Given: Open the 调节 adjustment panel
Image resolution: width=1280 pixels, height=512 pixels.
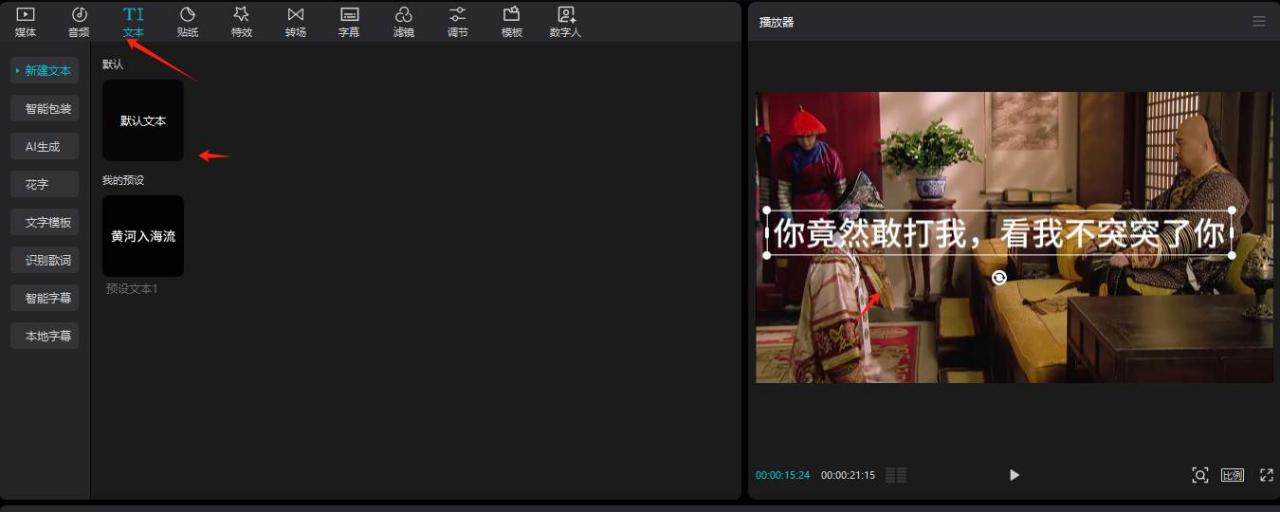Looking at the screenshot, I should click(457, 21).
